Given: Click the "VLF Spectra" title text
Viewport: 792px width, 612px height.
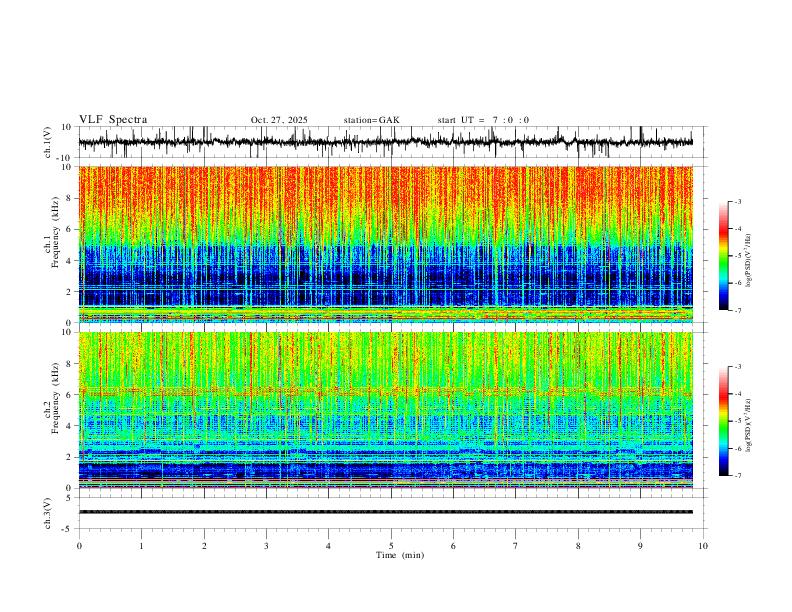Looking at the screenshot, I should click(113, 120).
